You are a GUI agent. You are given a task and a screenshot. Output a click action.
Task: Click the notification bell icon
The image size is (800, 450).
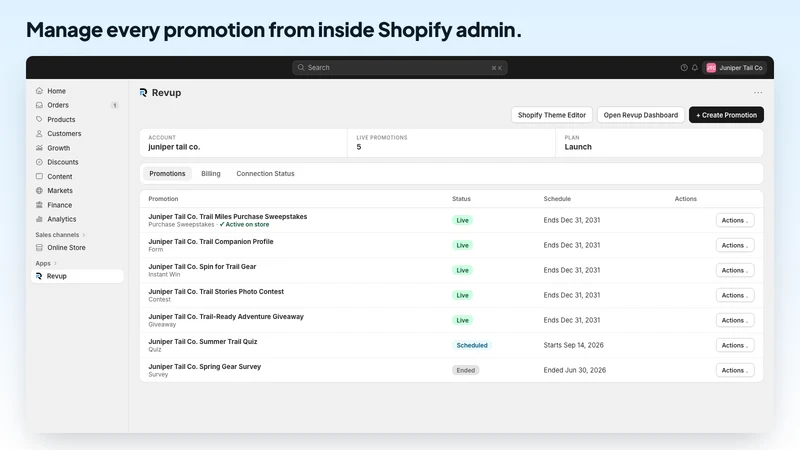(x=694, y=68)
